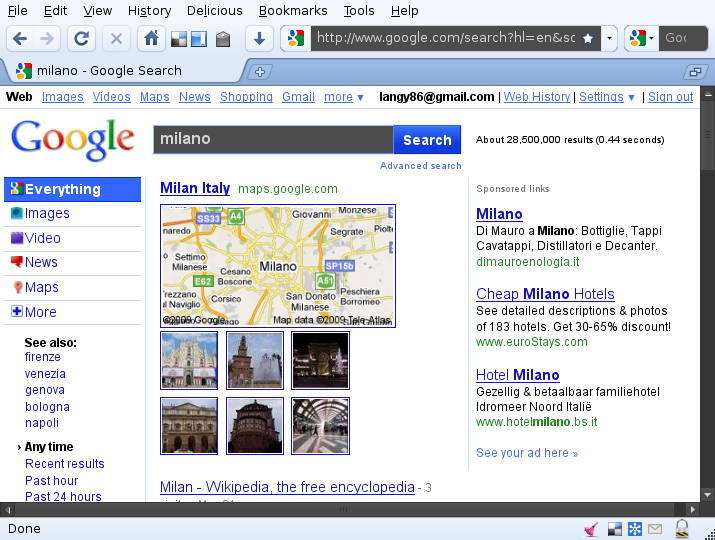
Task: Open the Delicious menu
Action: click(215, 10)
